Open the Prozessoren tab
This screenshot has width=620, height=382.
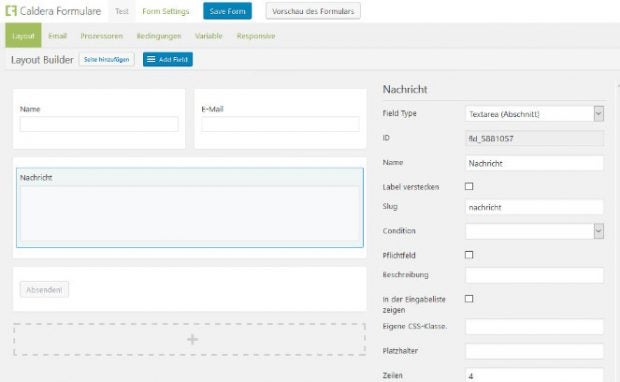(102, 36)
